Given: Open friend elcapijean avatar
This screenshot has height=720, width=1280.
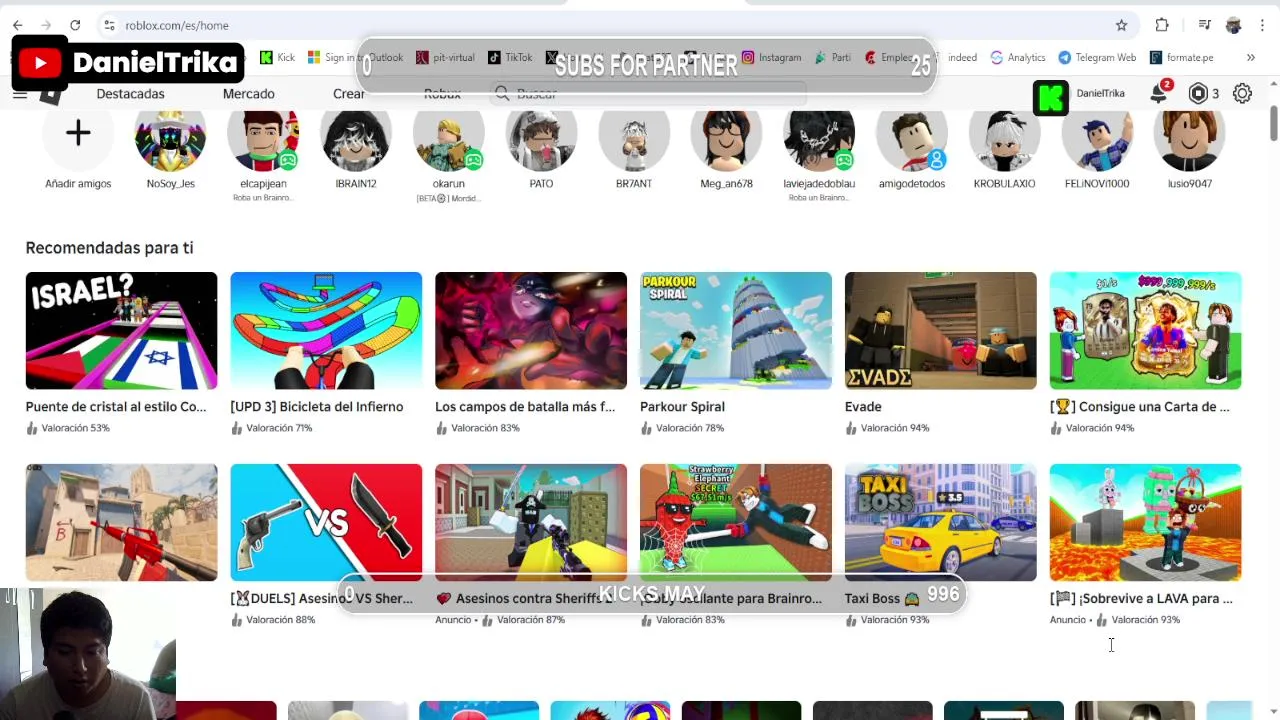Looking at the screenshot, I should pyautogui.click(x=263, y=136).
